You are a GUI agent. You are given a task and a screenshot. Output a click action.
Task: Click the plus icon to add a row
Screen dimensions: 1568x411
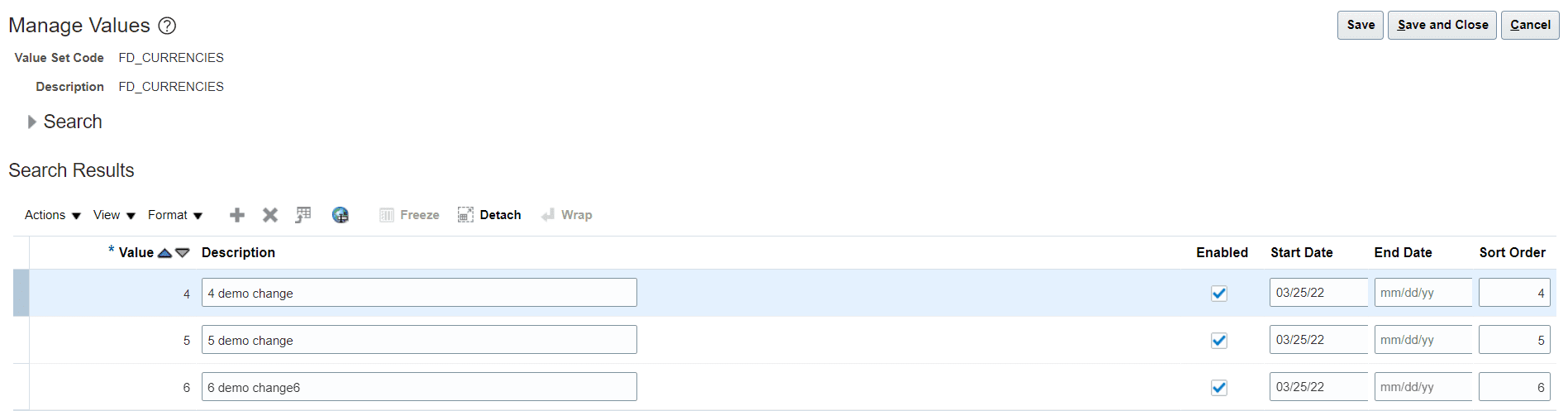tap(237, 215)
